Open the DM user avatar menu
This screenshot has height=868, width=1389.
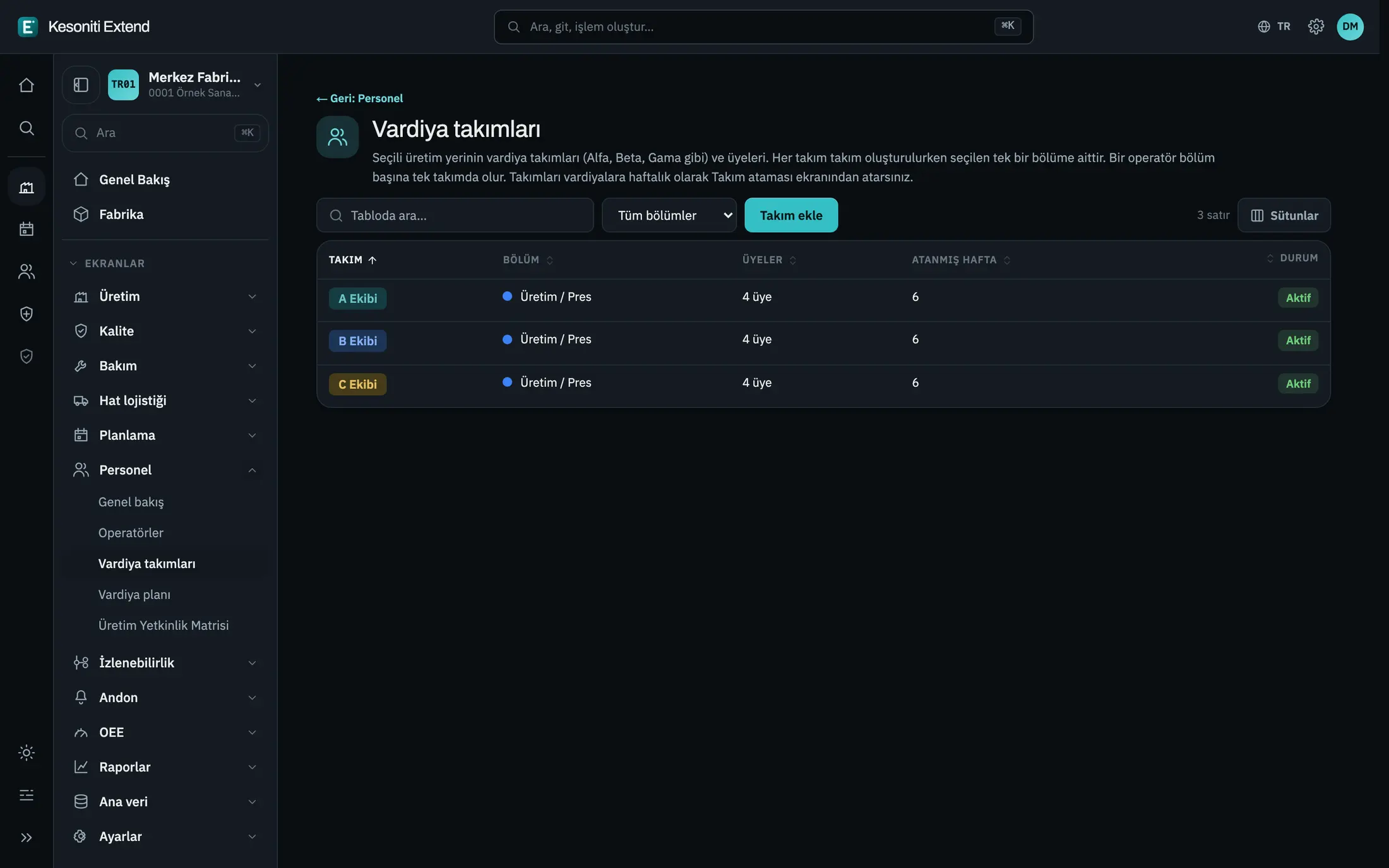tap(1350, 27)
